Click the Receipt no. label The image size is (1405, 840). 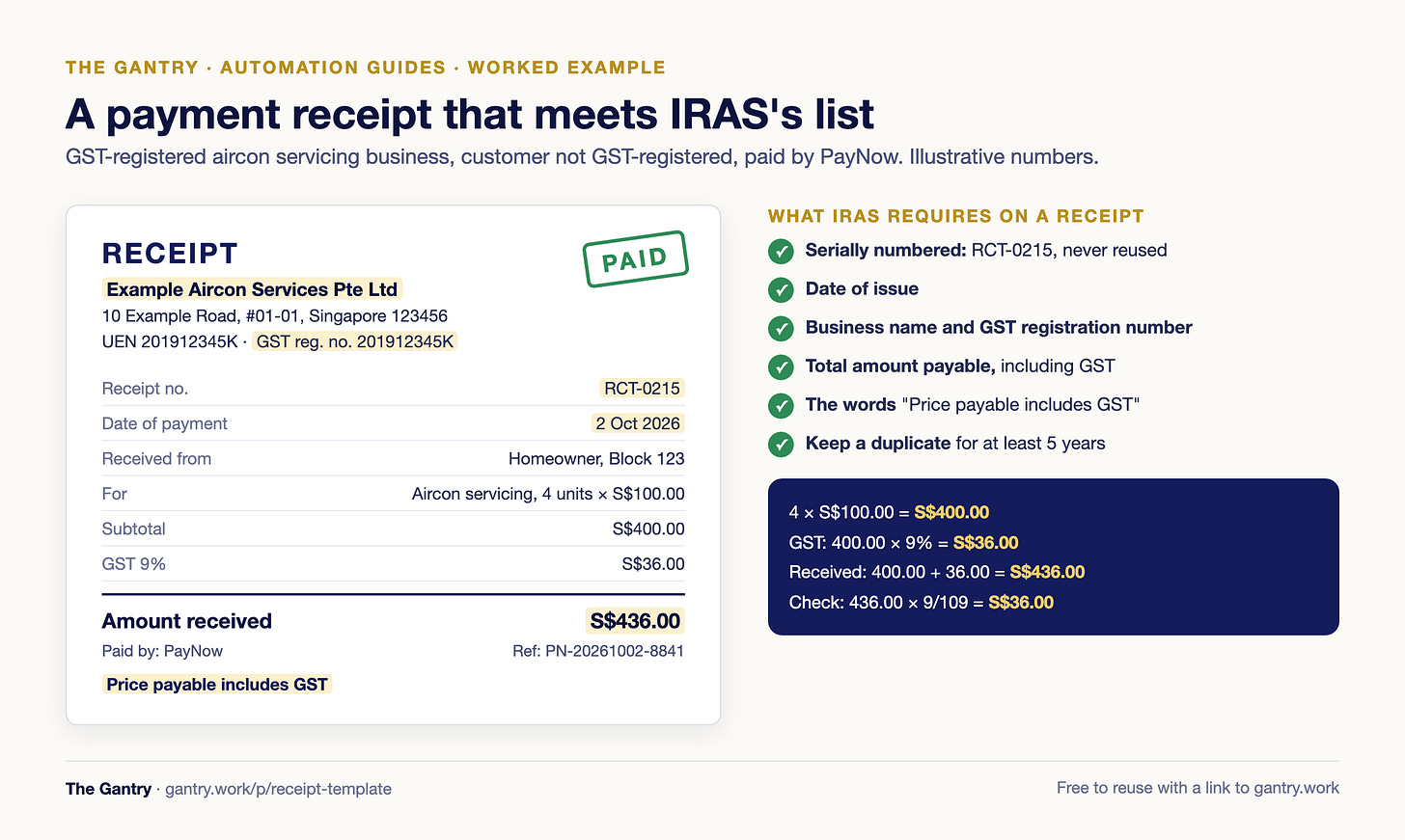145,389
